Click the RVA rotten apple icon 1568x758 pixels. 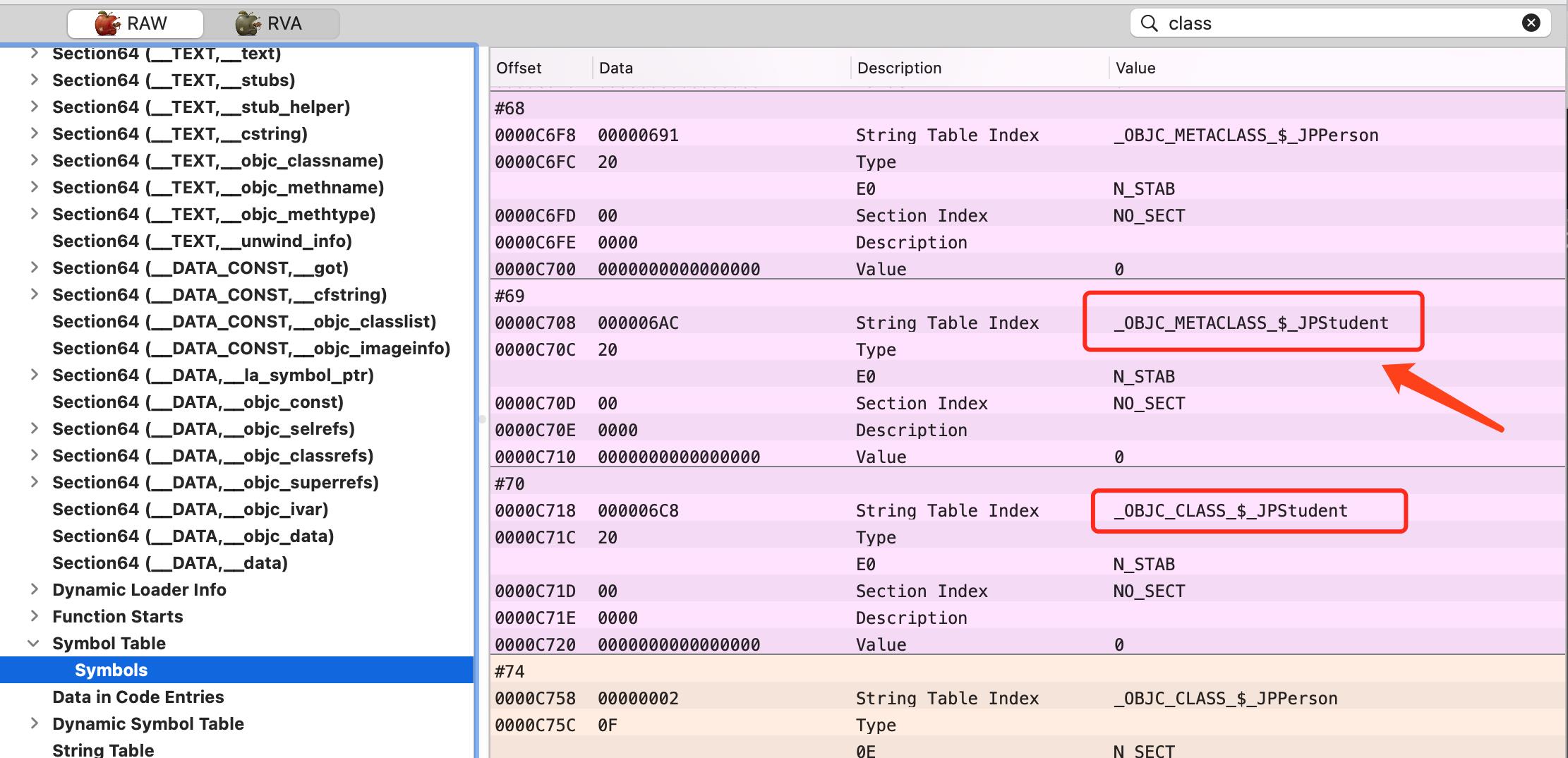click(x=248, y=23)
